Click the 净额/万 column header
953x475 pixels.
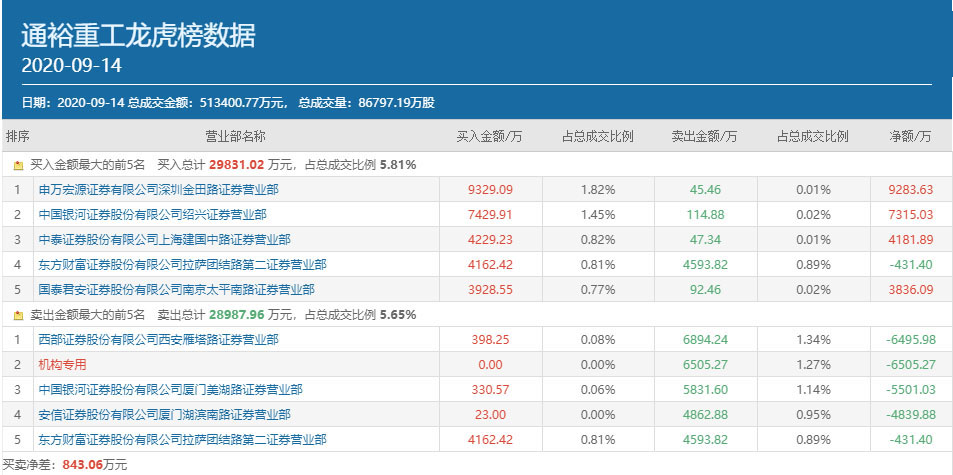coord(910,136)
